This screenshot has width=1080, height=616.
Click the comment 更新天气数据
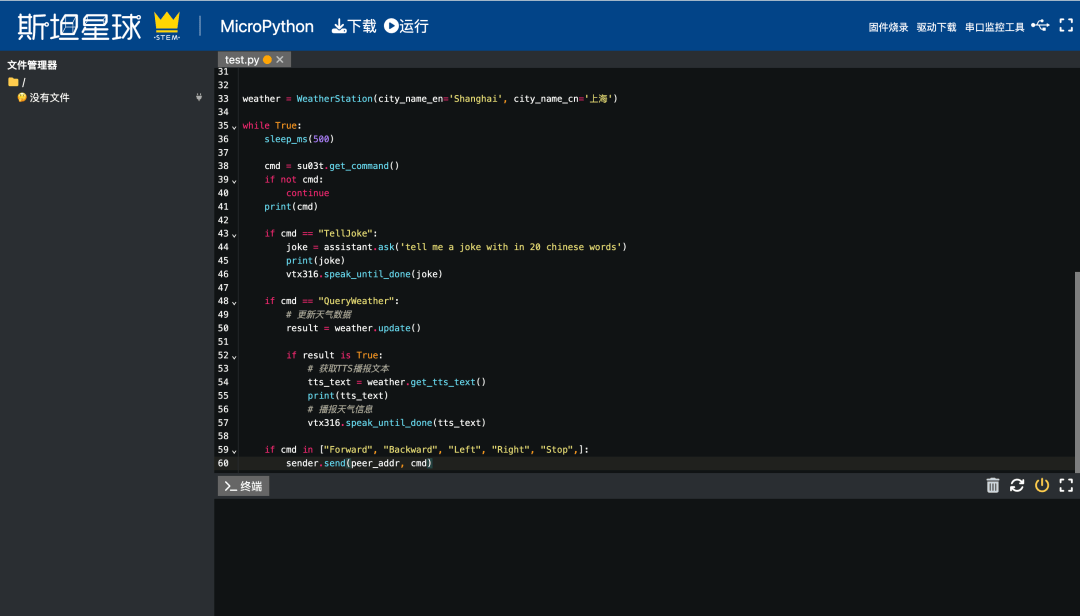click(x=318, y=315)
